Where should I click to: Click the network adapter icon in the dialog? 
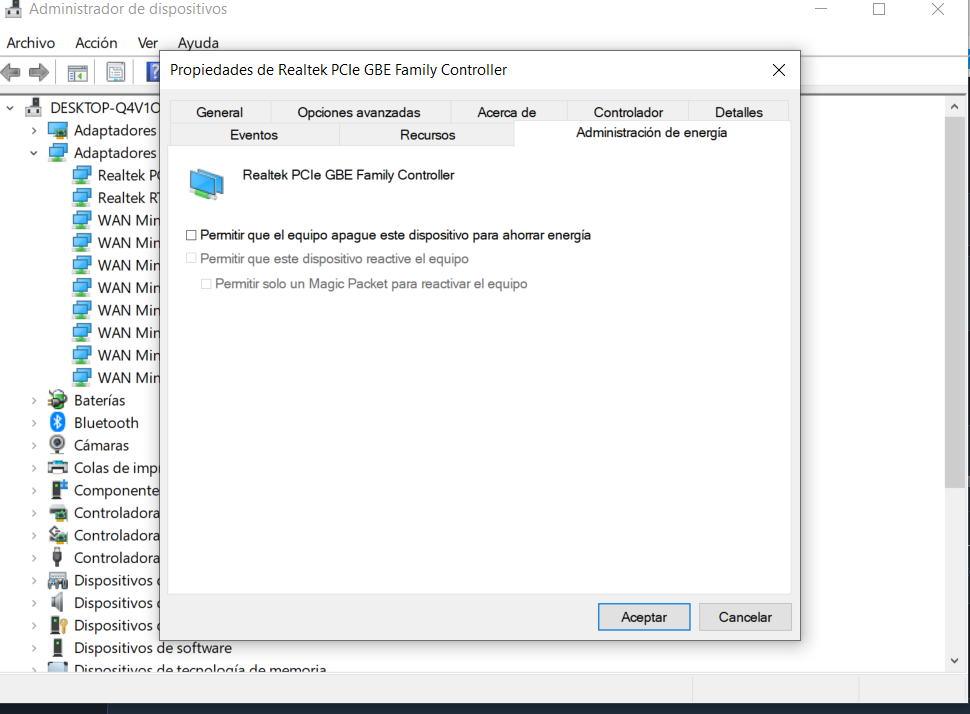[x=207, y=183]
